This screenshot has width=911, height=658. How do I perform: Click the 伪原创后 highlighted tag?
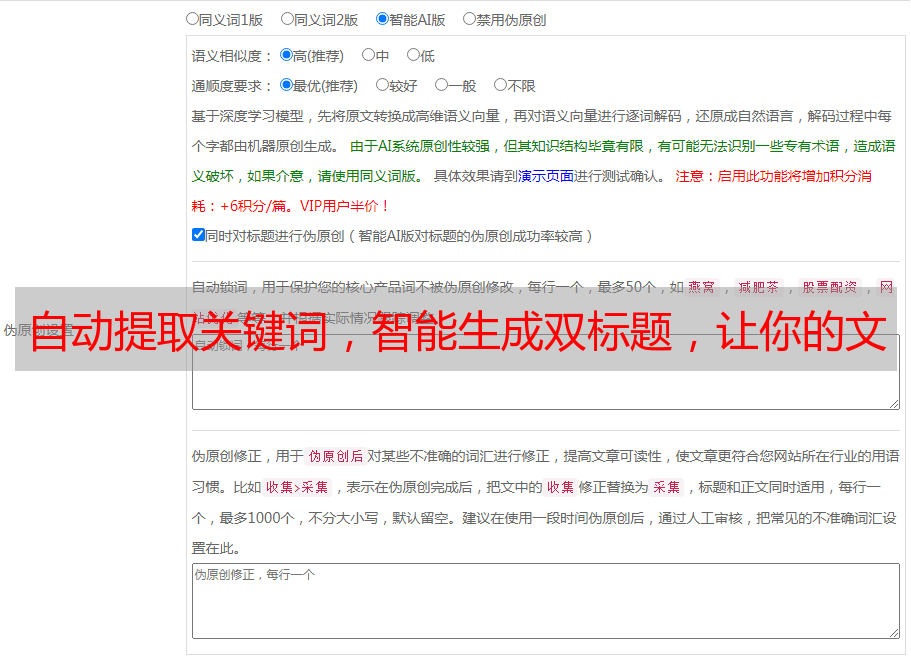tap(336, 456)
